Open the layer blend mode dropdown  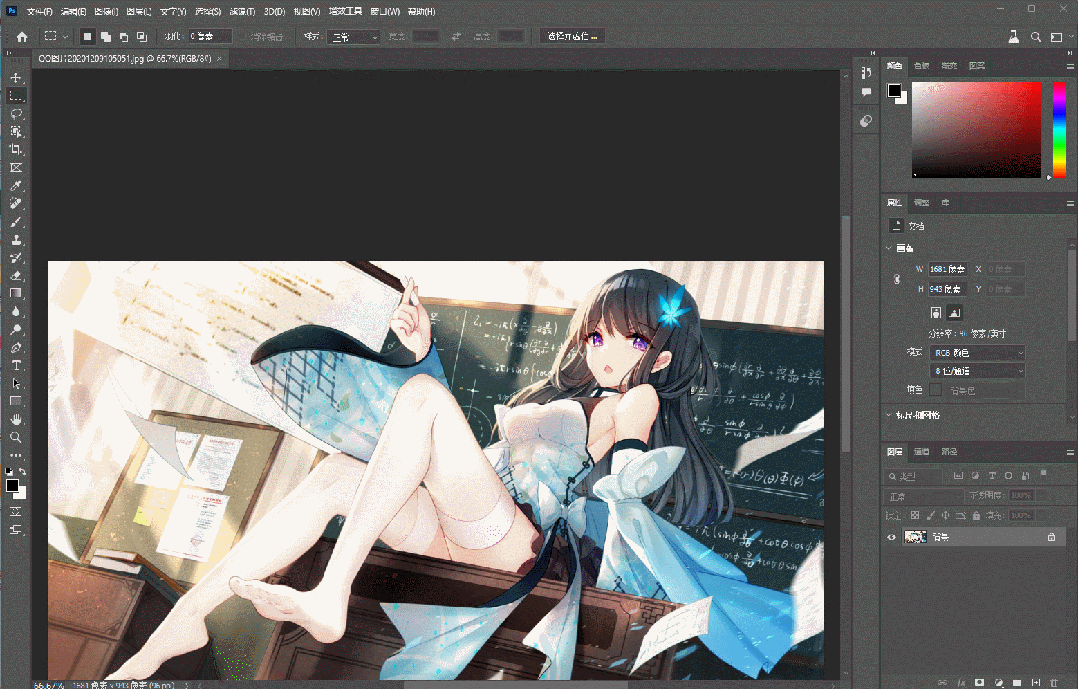point(924,496)
